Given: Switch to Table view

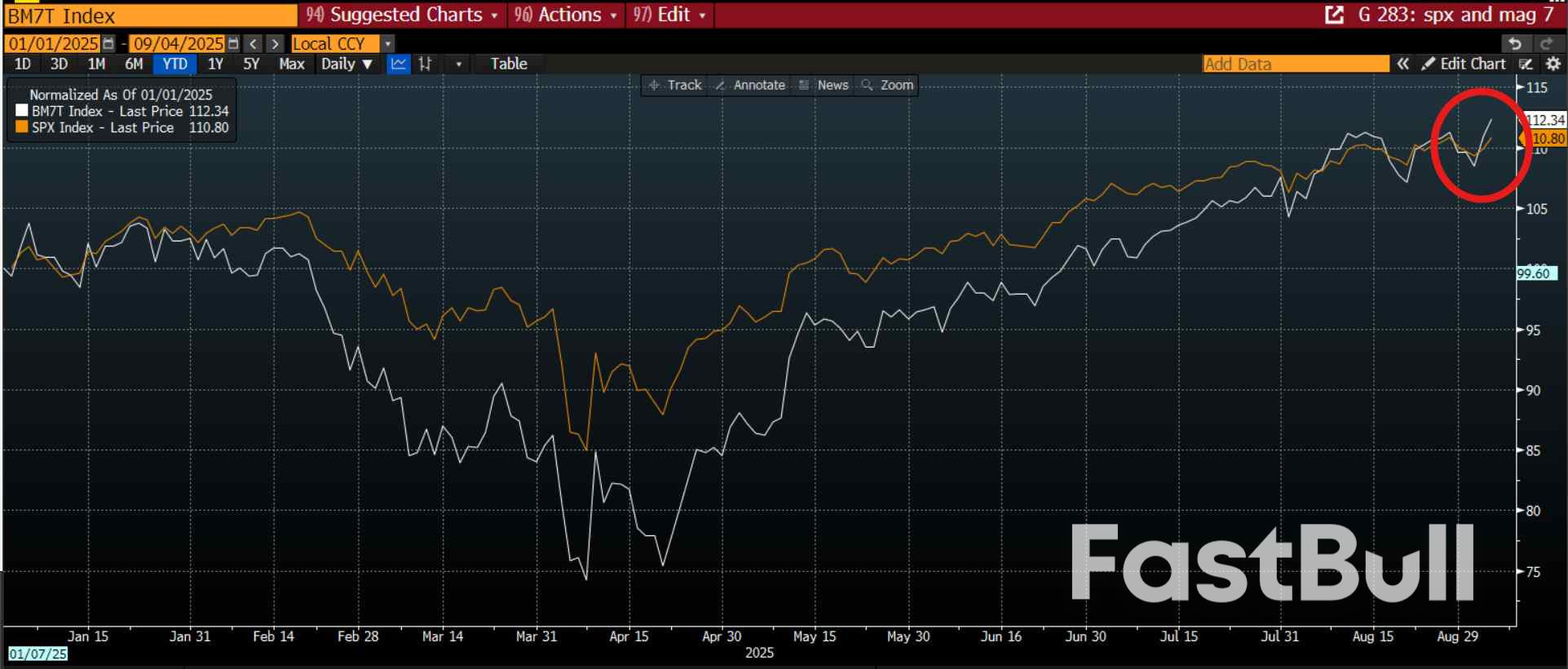Looking at the screenshot, I should tap(509, 64).
